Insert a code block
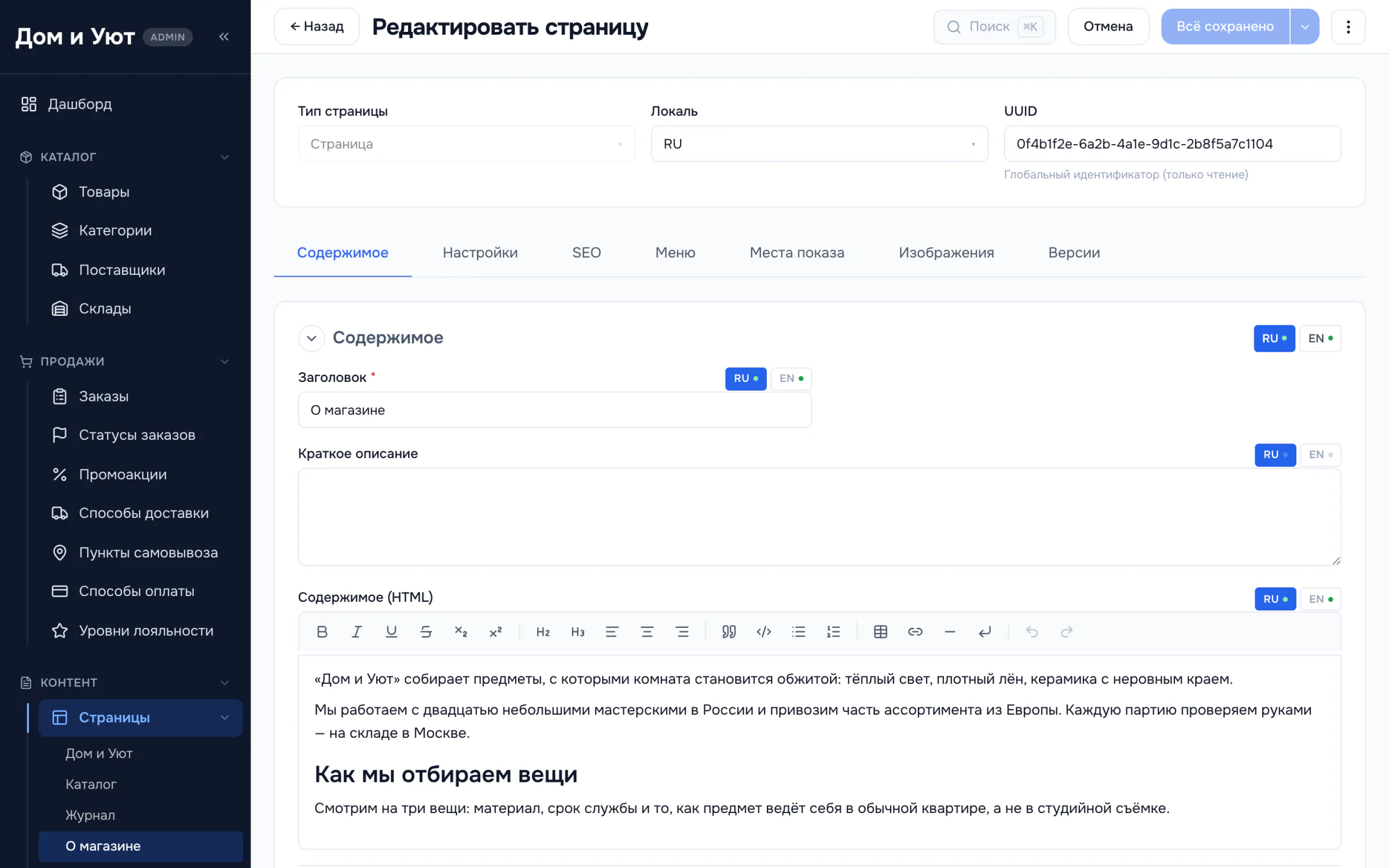This screenshot has width=1389, height=868. click(x=764, y=632)
